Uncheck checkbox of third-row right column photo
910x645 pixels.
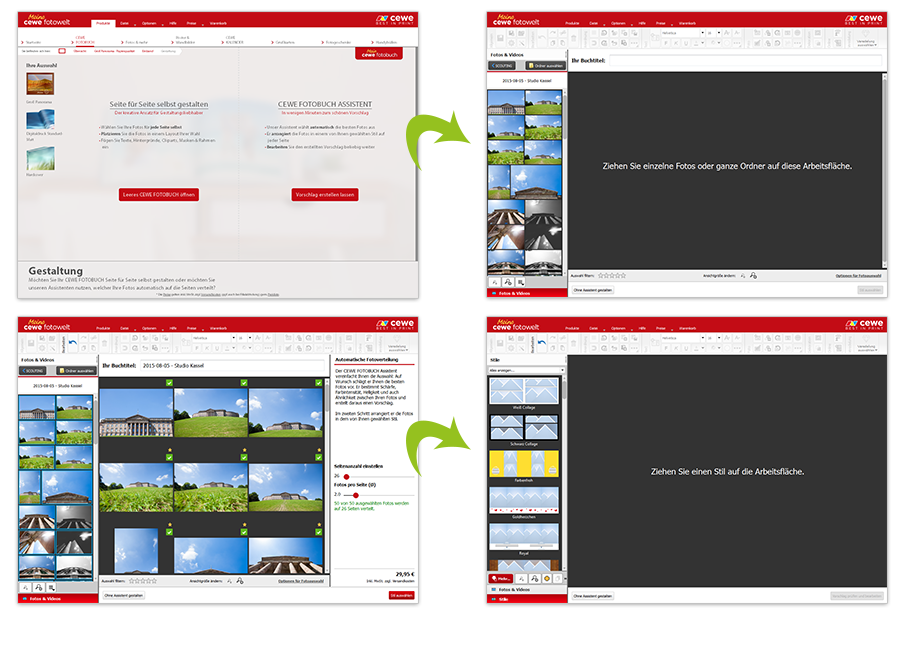(319, 532)
